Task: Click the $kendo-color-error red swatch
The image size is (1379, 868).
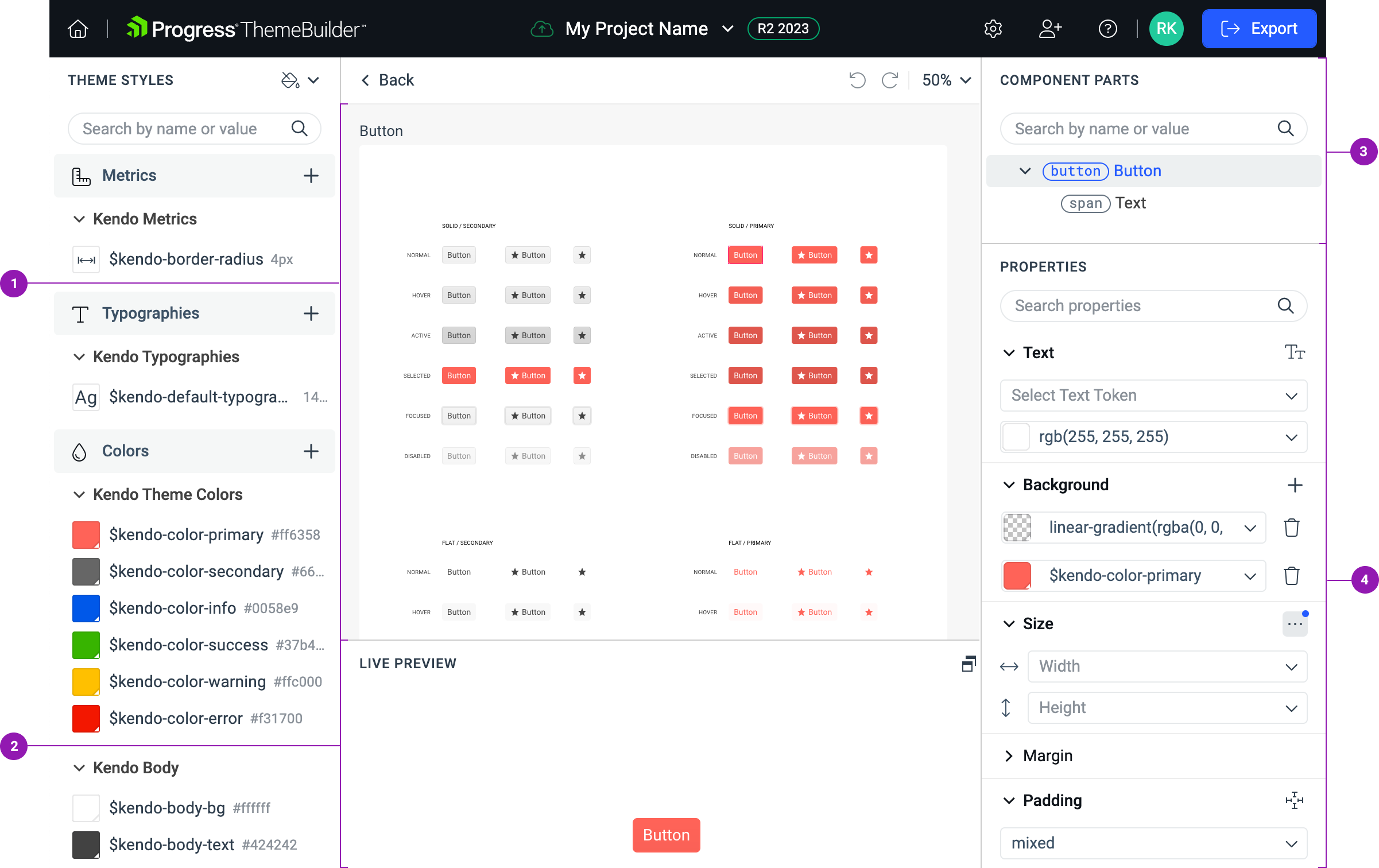Action: click(86, 719)
